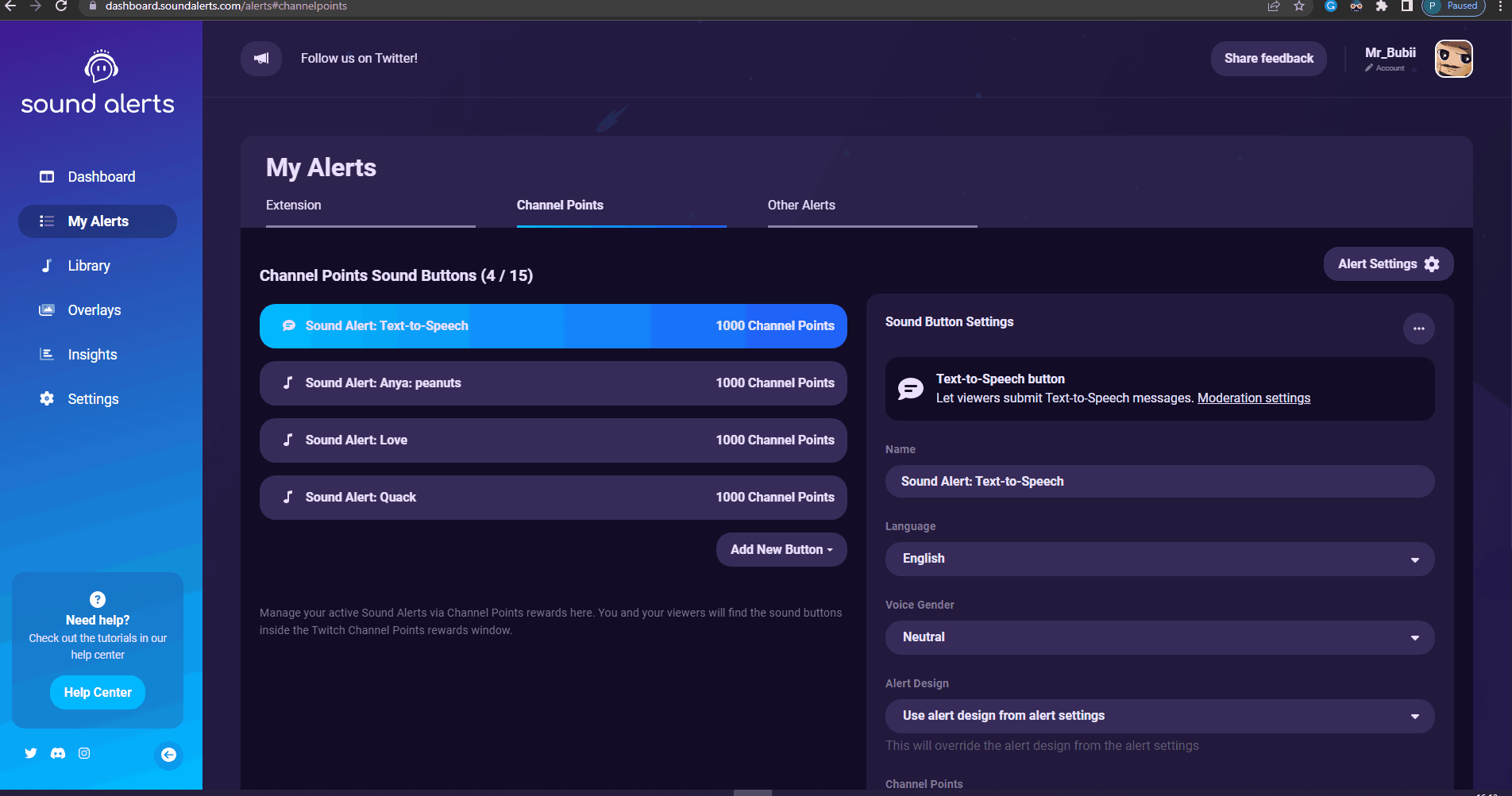Click the Add New Button dropdown button
Viewport: 1512px width, 796px height.
tap(781, 549)
